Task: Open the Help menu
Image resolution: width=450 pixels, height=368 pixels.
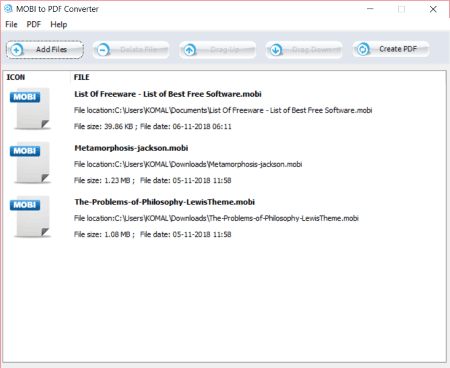Action: (x=59, y=25)
